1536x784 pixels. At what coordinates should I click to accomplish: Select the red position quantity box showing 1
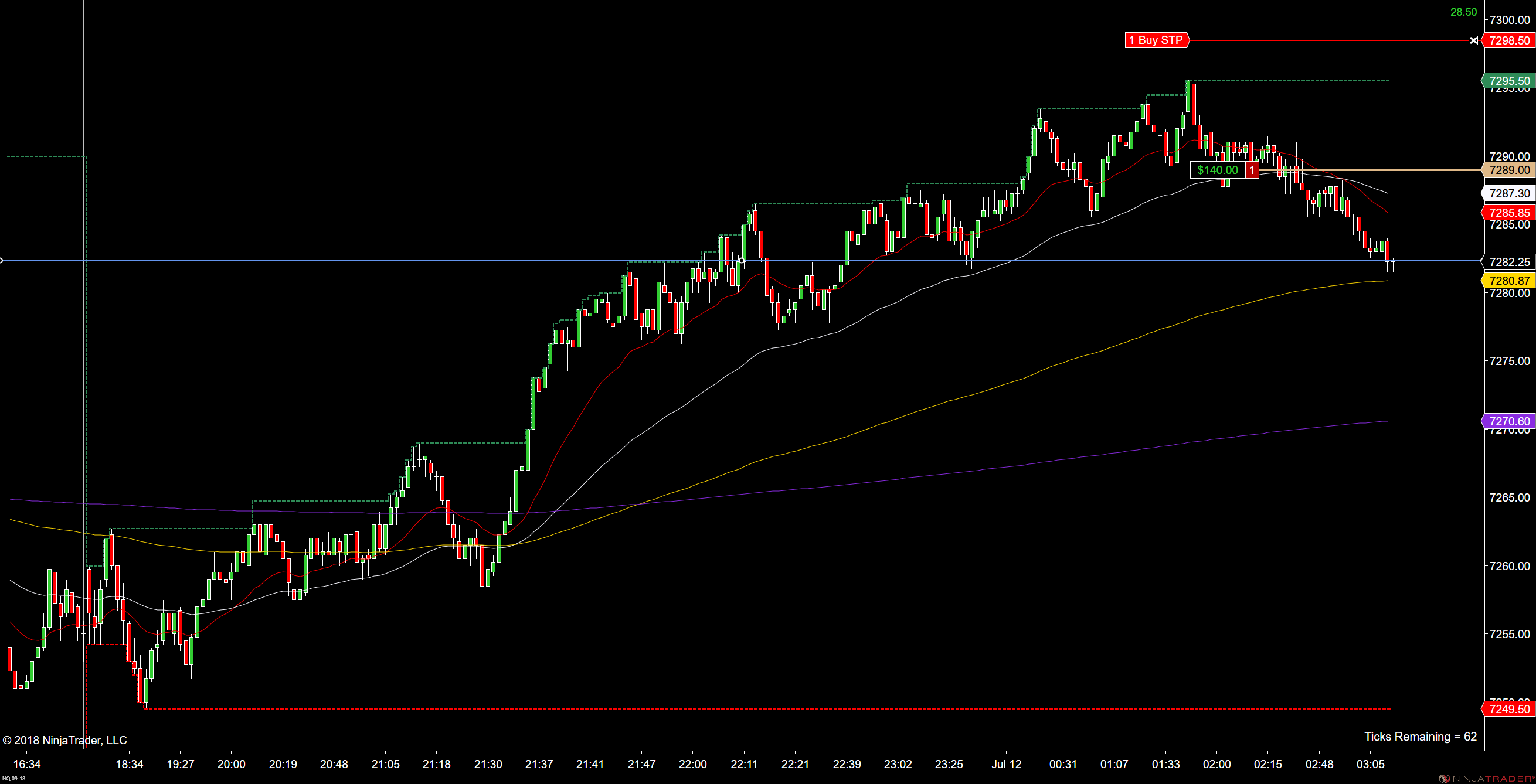coord(1252,171)
